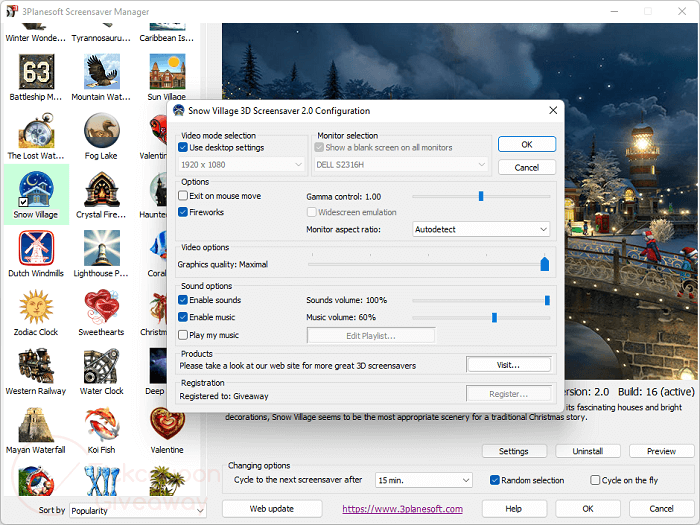Choose the Koi Fish screensaver icon
Image resolution: width=700 pixels, height=525 pixels.
(x=101, y=425)
